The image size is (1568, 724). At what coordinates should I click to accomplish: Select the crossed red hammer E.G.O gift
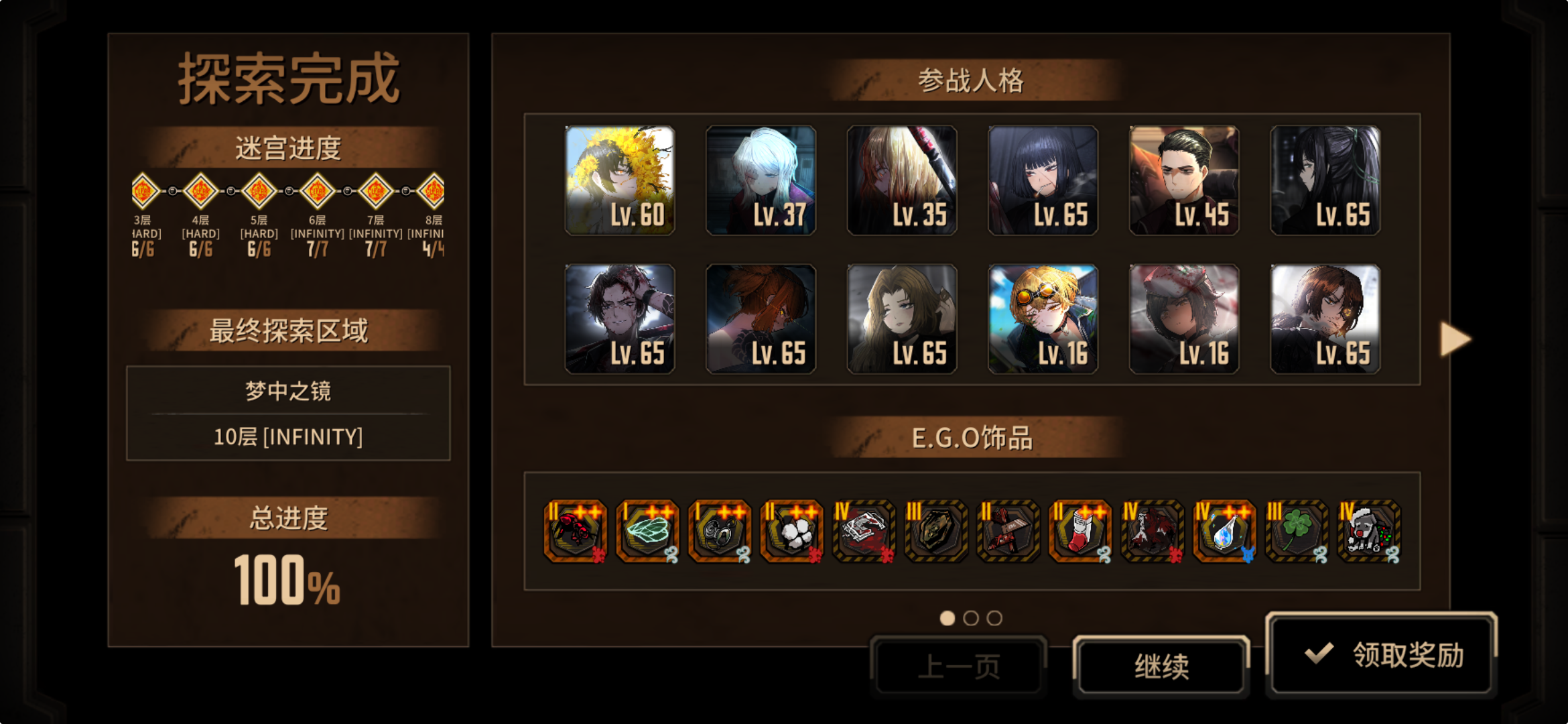1008,531
